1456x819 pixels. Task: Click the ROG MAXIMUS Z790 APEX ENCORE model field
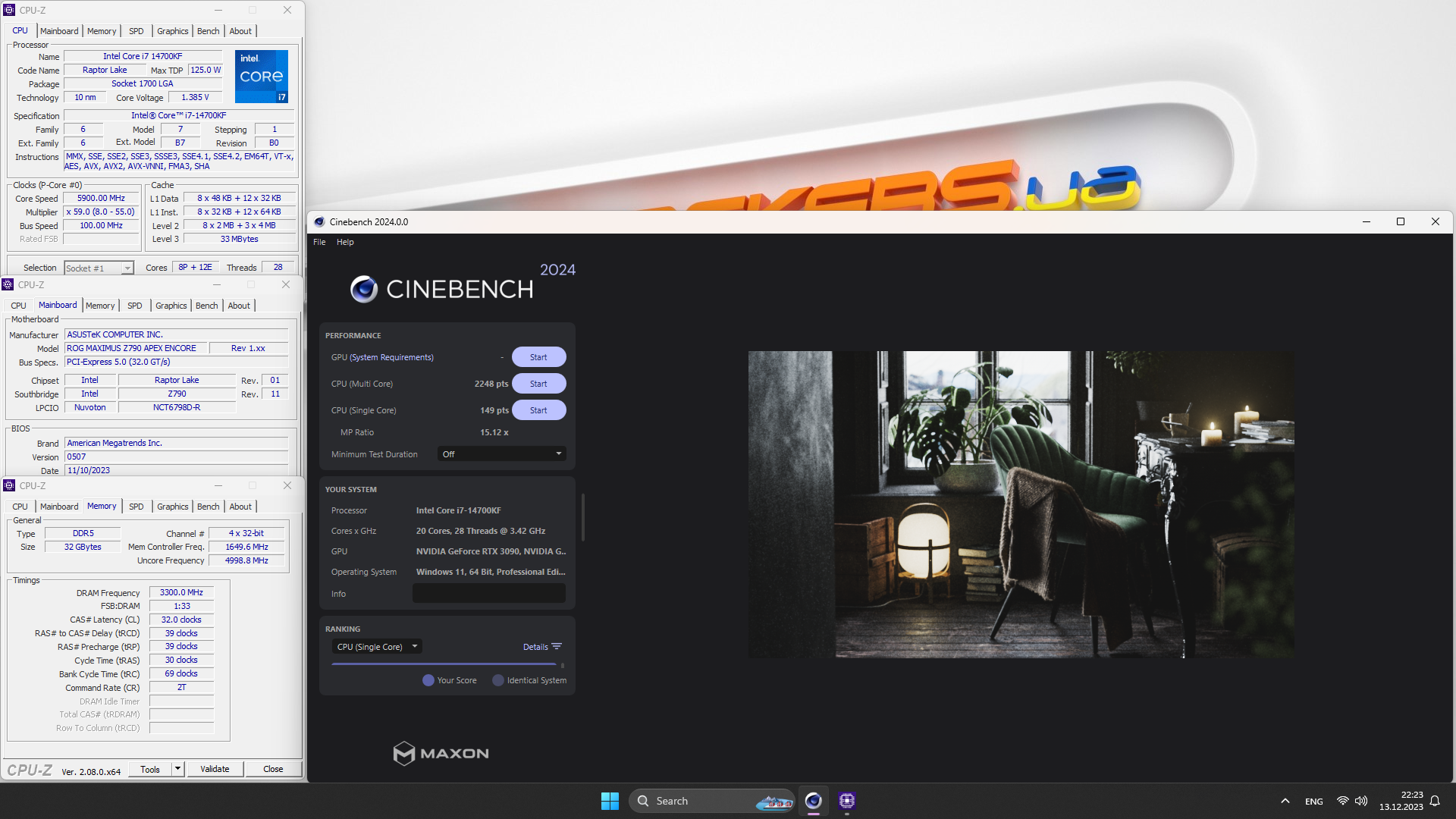coord(136,349)
